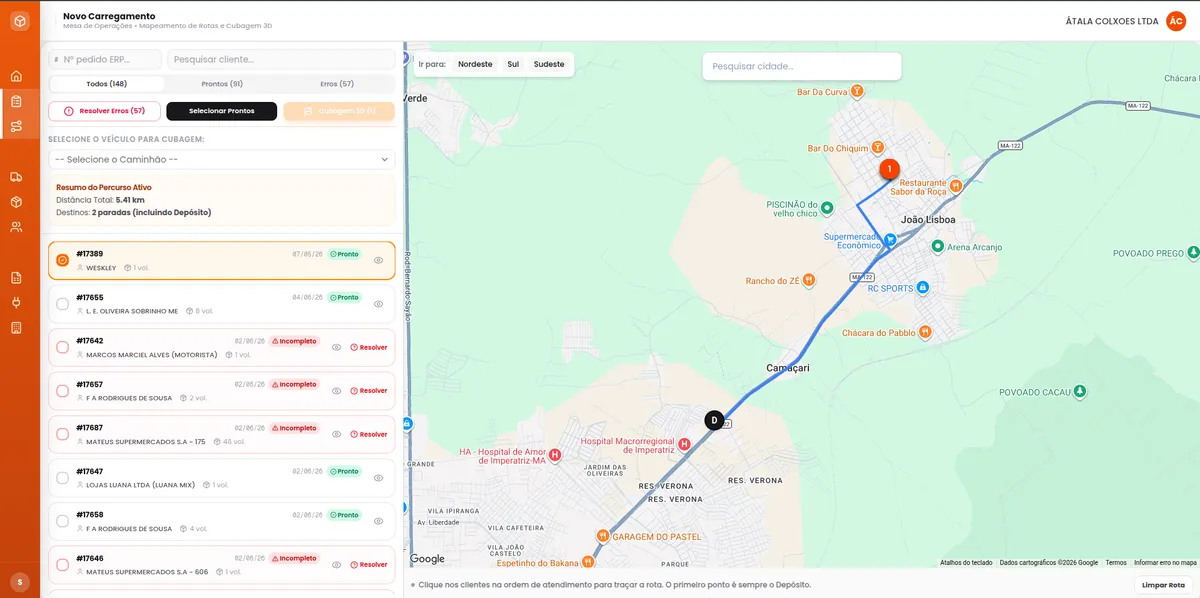Open Termos link on map footer
The image size is (1200, 598).
(x=1116, y=563)
